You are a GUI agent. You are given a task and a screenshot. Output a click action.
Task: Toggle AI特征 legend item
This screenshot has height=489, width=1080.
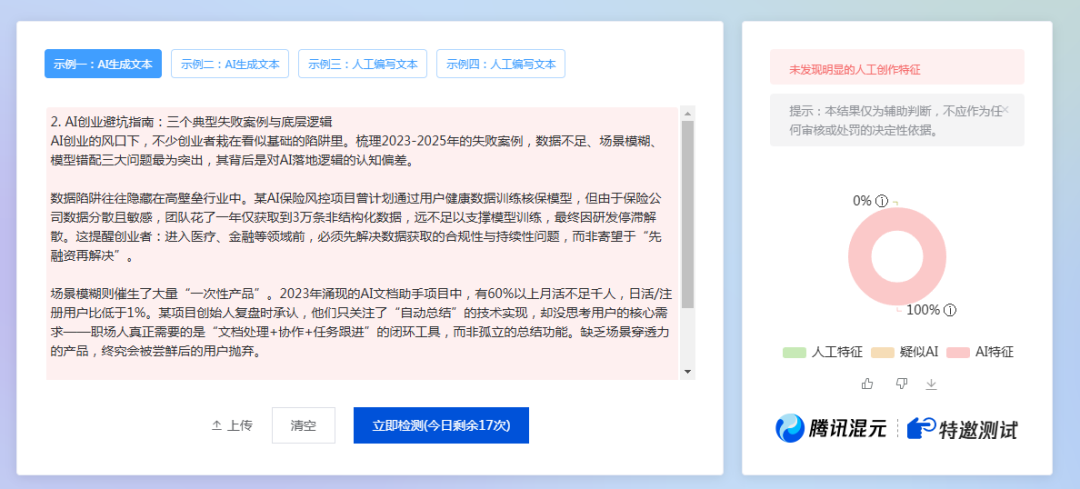[981, 352]
